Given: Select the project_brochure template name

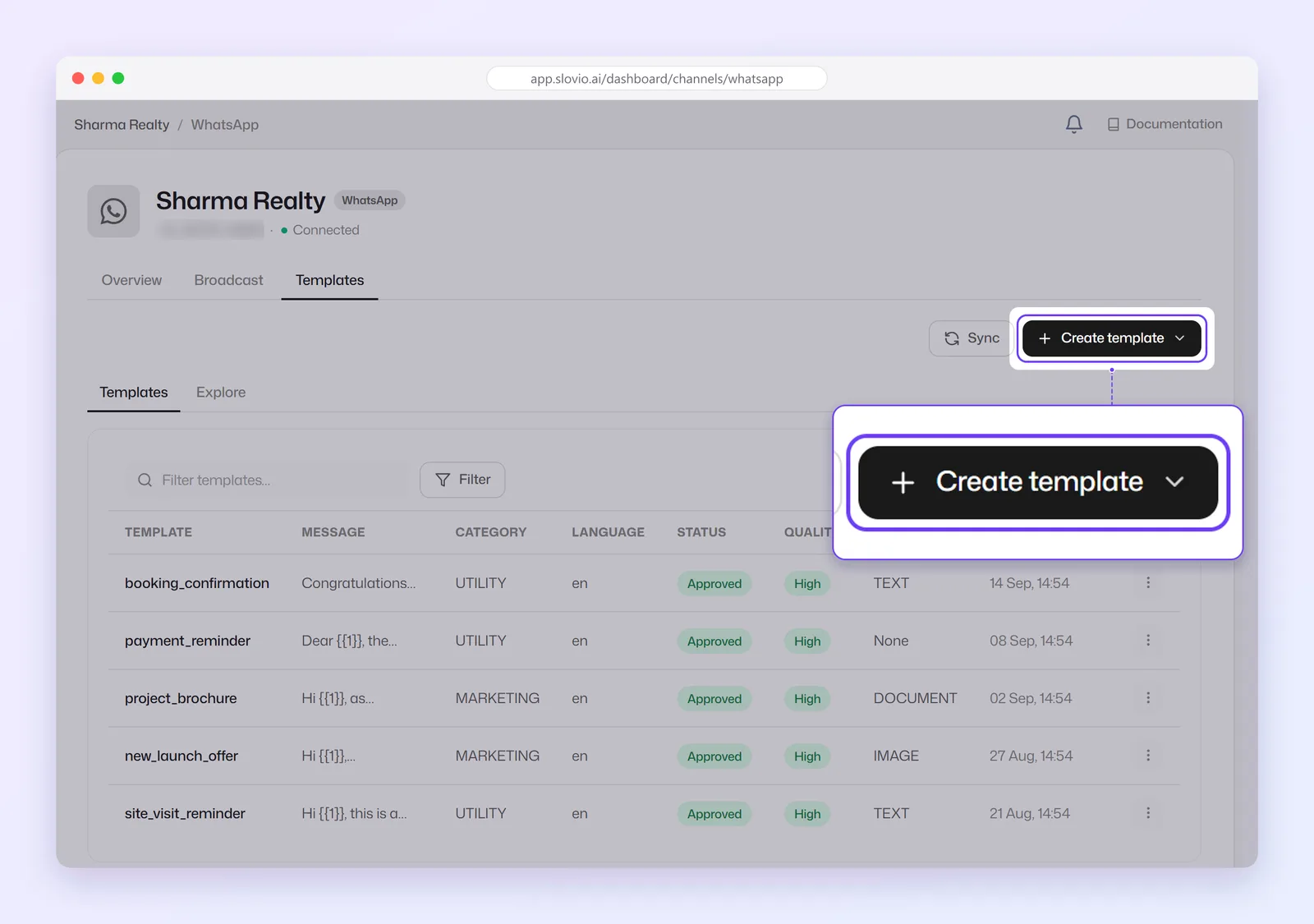Looking at the screenshot, I should pyautogui.click(x=181, y=698).
